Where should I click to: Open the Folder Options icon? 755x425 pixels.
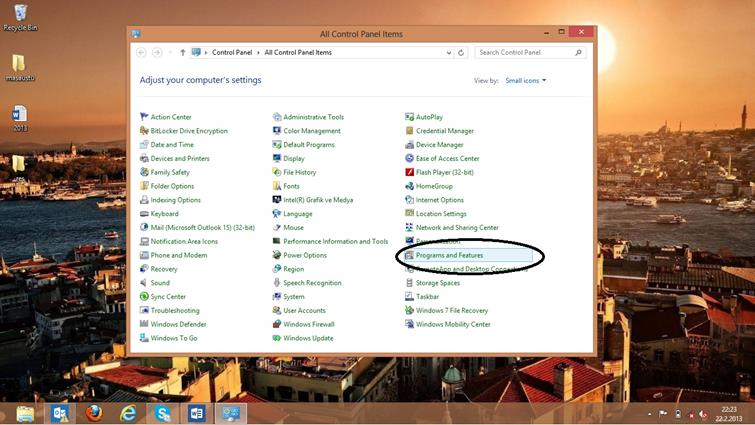click(144, 186)
